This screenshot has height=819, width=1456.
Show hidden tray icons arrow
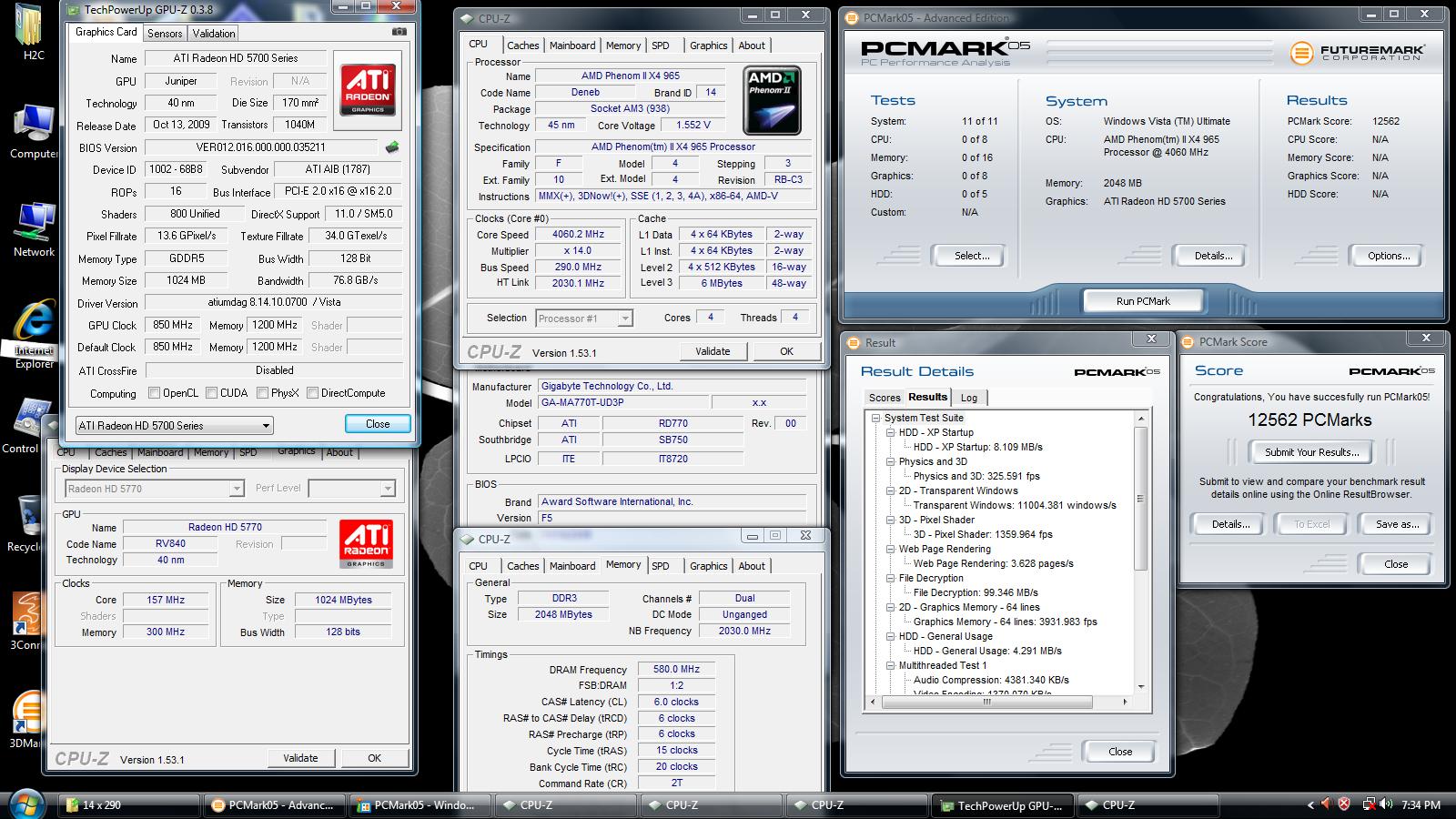(x=1310, y=805)
